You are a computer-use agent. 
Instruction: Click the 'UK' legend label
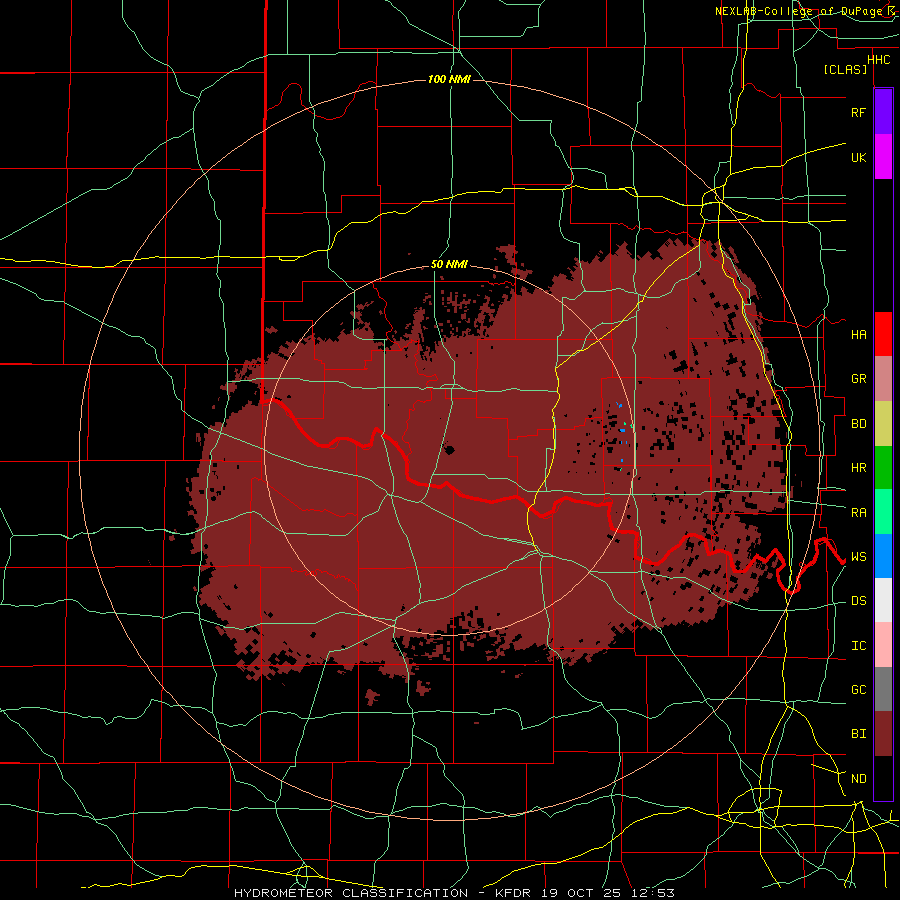pos(858,157)
